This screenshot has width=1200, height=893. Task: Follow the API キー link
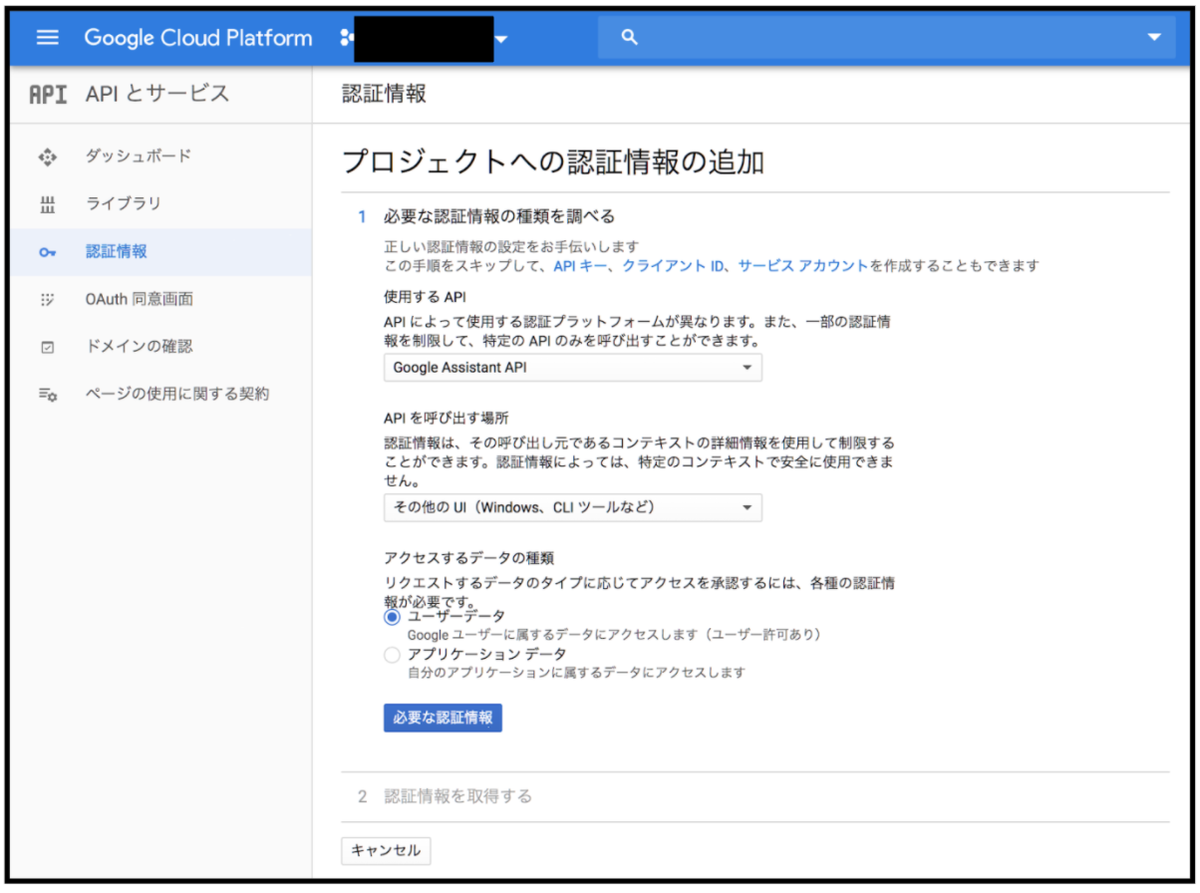pyautogui.click(x=579, y=266)
